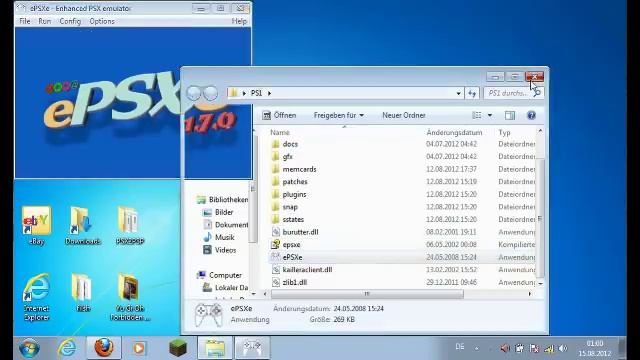Open Minecraft from taskbar

(x=178, y=348)
